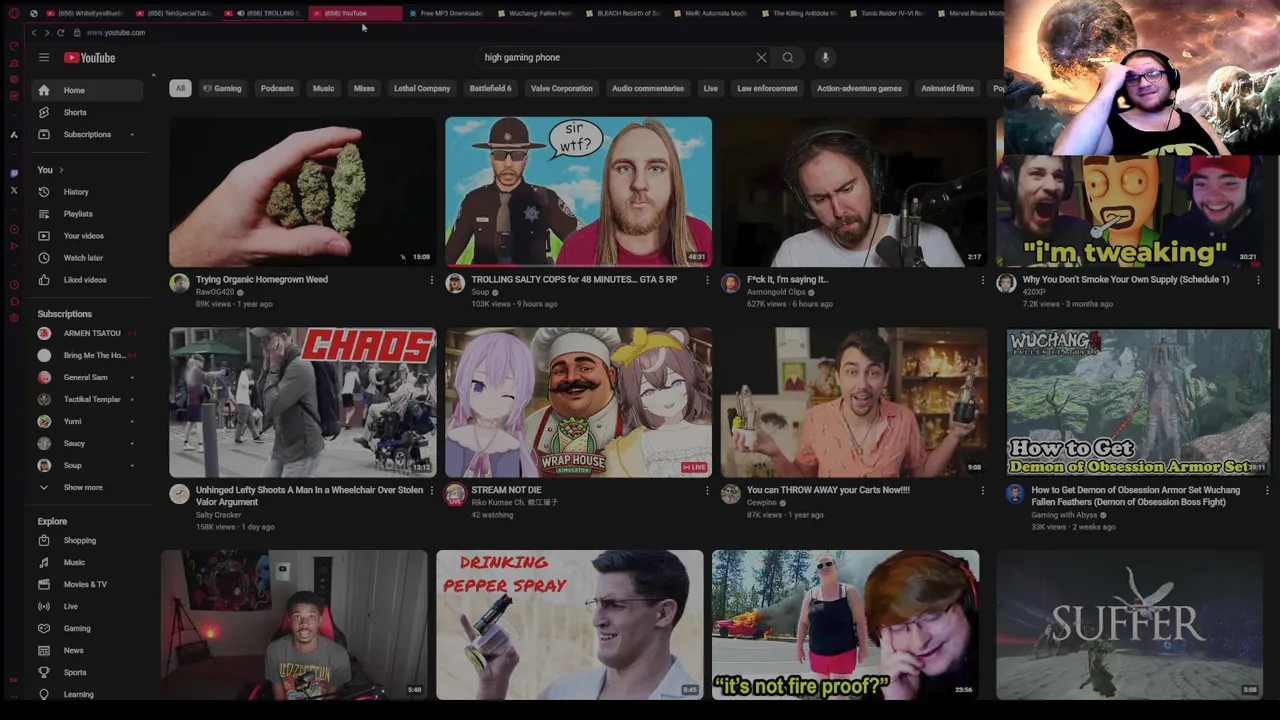Play the SUFFER thumbnail
Viewport: 1280px width, 720px height.
click(x=1130, y=625)
